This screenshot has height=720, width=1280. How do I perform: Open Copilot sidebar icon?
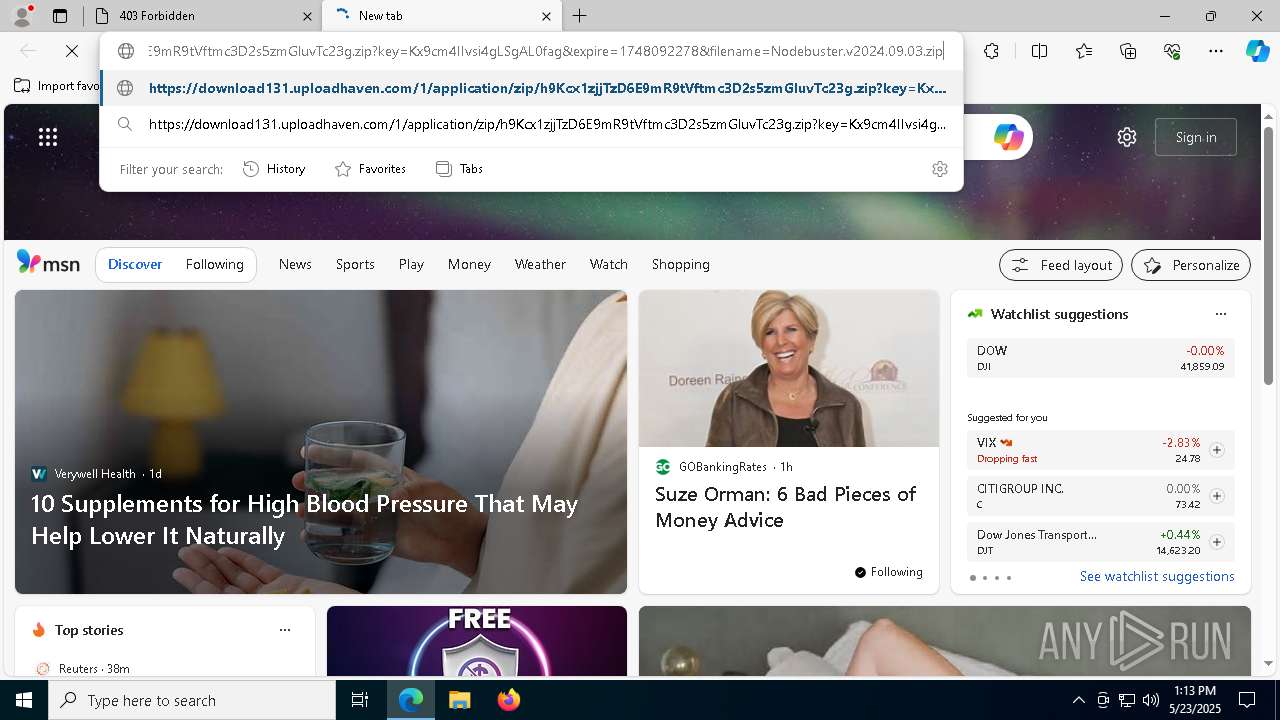coord(1257,51)
